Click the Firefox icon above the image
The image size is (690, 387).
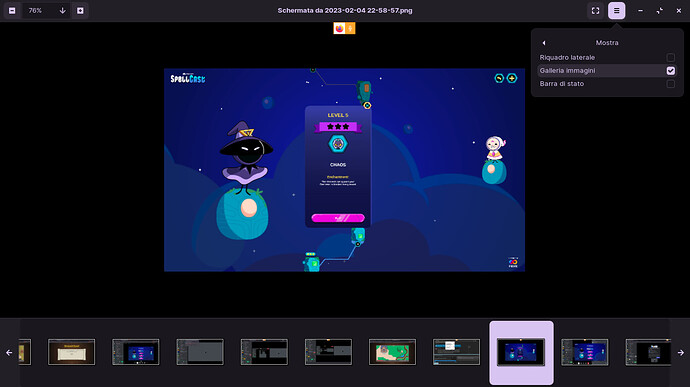click(x=339, y=29)
